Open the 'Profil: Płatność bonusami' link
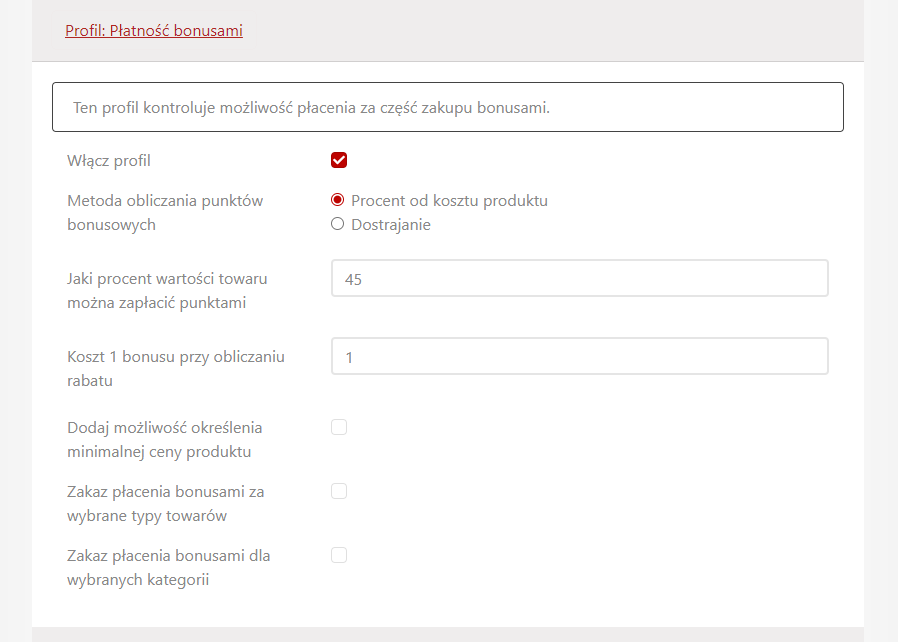The width and height of the screenshot is (898, 642). coord(154,31)
